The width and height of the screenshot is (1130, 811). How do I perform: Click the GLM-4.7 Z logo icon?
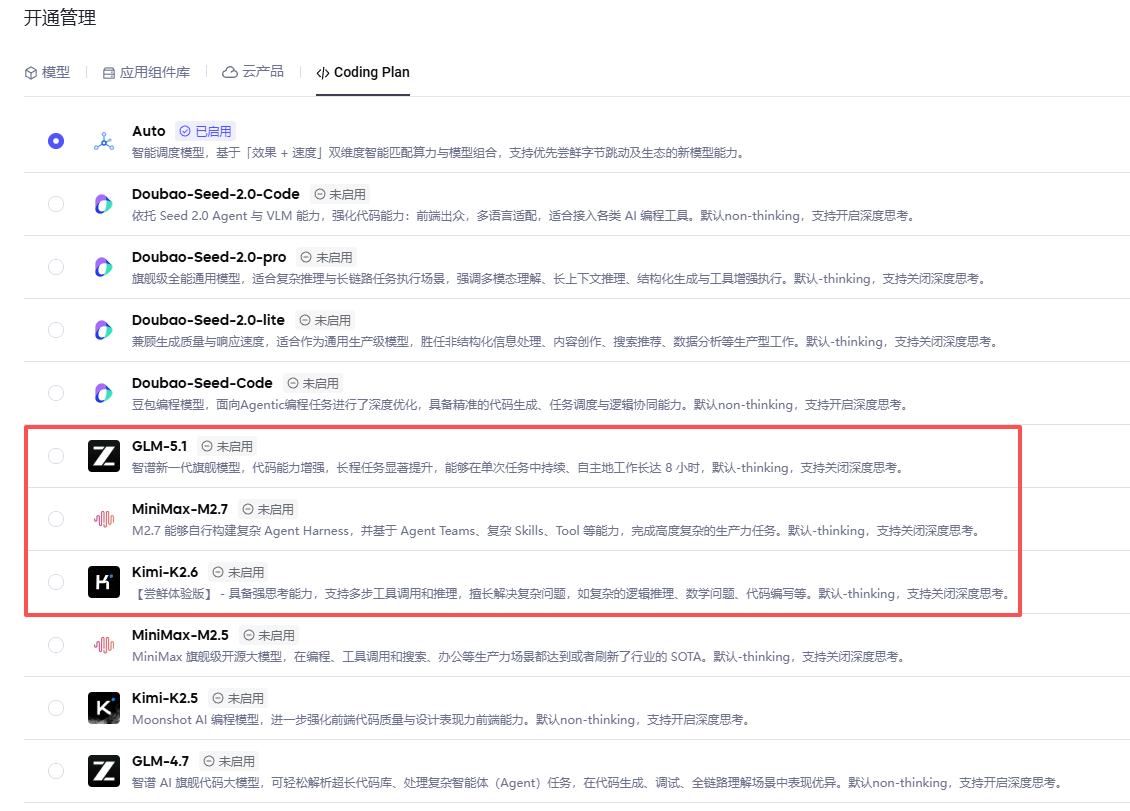(104, 771)
